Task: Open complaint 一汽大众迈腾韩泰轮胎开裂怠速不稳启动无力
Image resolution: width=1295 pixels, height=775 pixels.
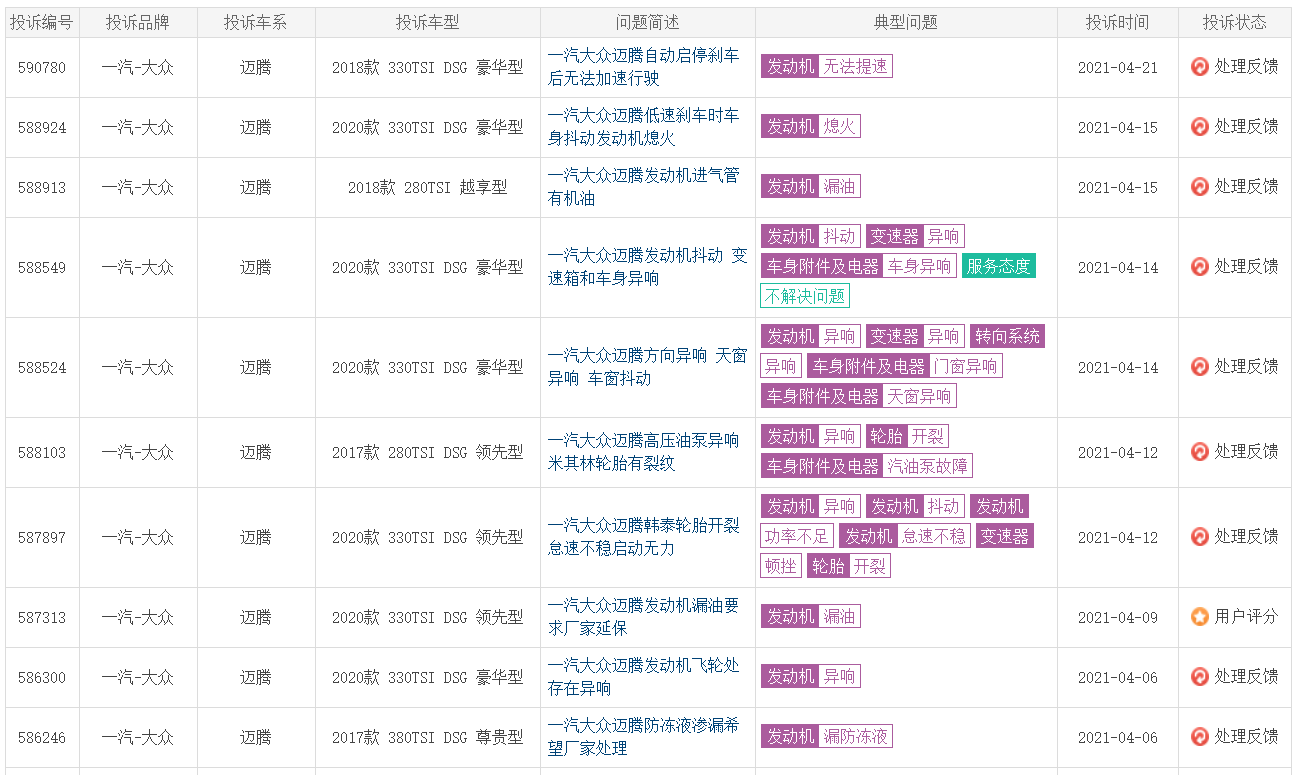Action: pyautogui.click(x=644, y=537)
